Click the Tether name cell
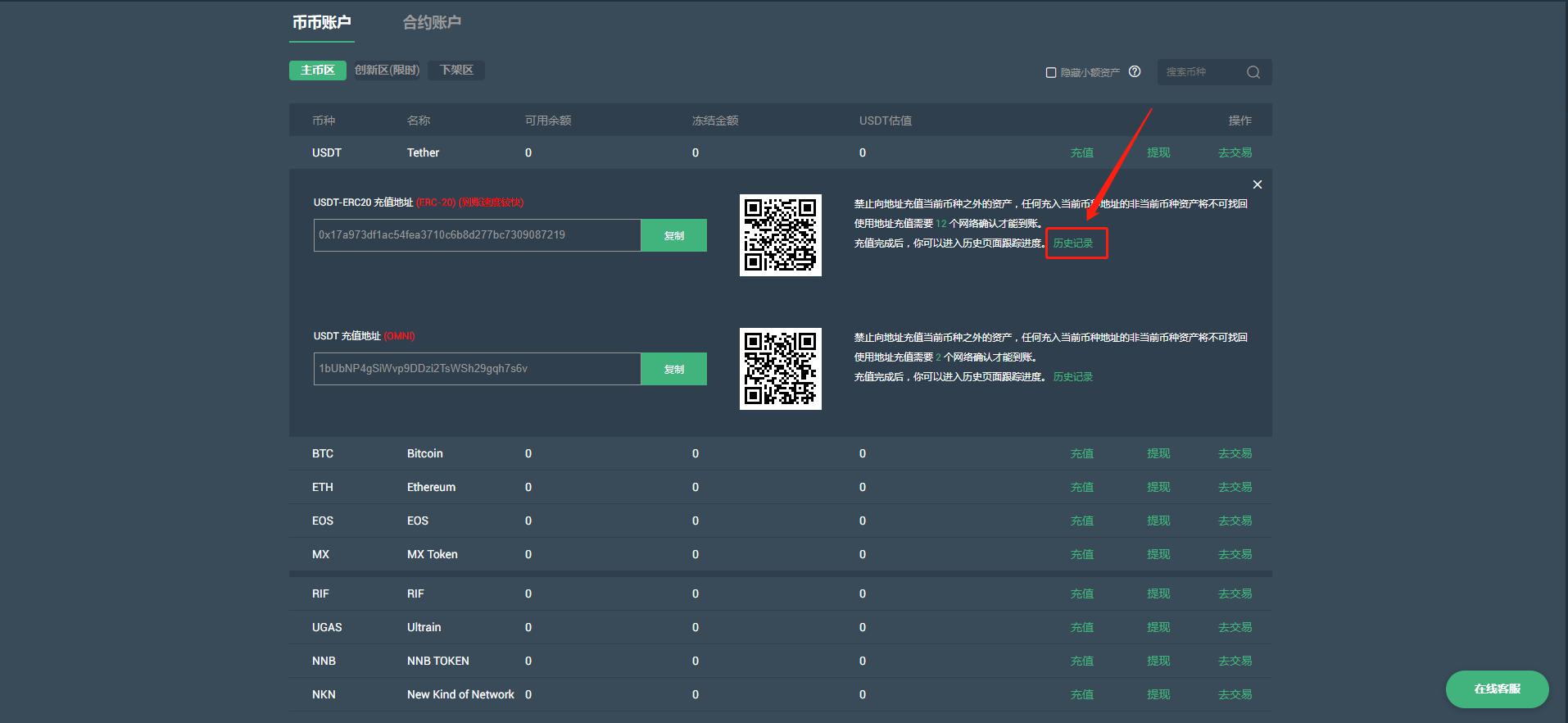 [x=424, y=152]
